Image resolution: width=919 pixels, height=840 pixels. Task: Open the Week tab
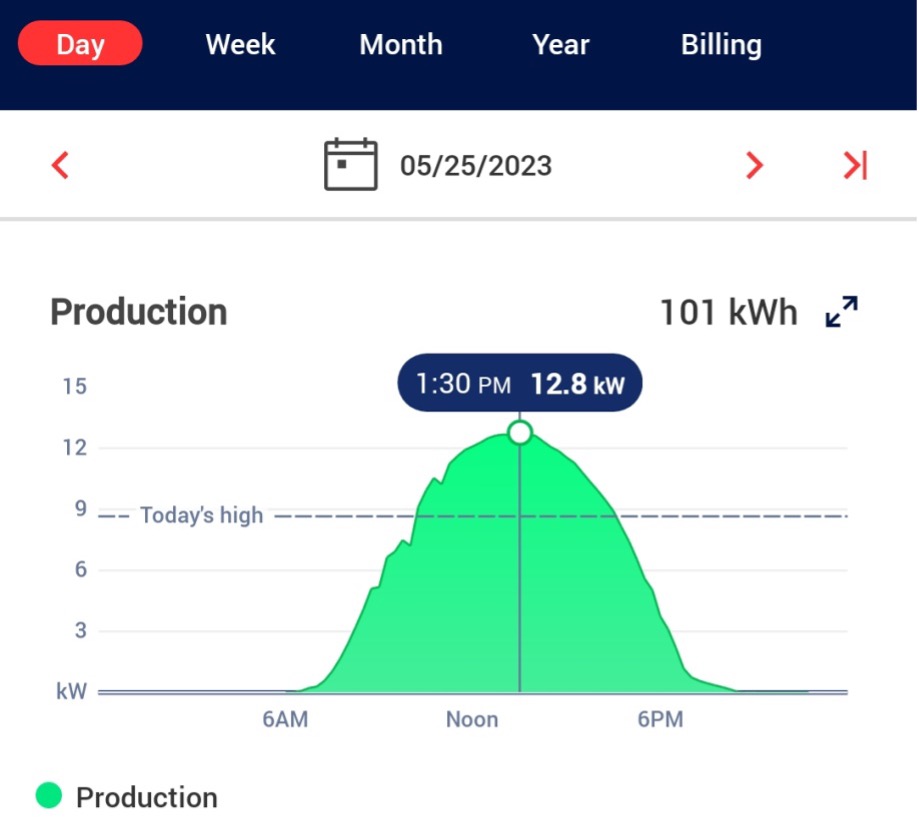pos(240,45)
